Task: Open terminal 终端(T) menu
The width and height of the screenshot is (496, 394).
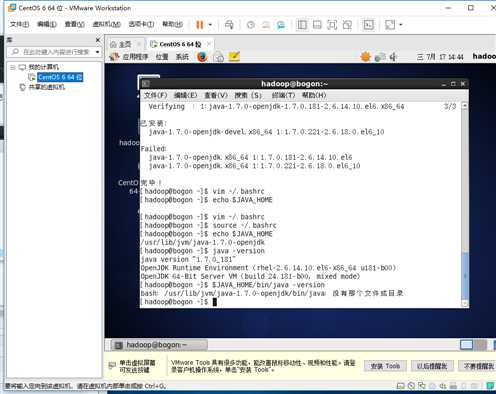Action: click(x=283, y=95)
